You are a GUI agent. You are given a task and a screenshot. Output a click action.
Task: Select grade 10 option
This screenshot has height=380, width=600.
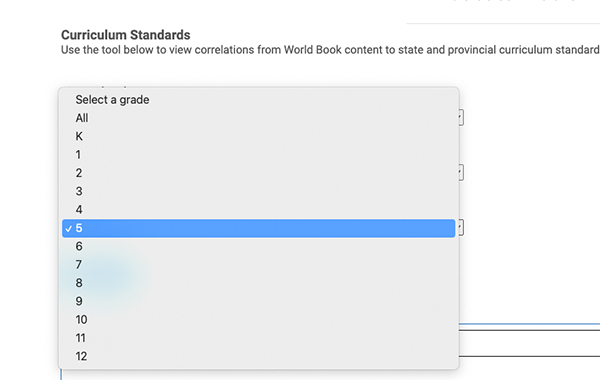pos(258,320)
